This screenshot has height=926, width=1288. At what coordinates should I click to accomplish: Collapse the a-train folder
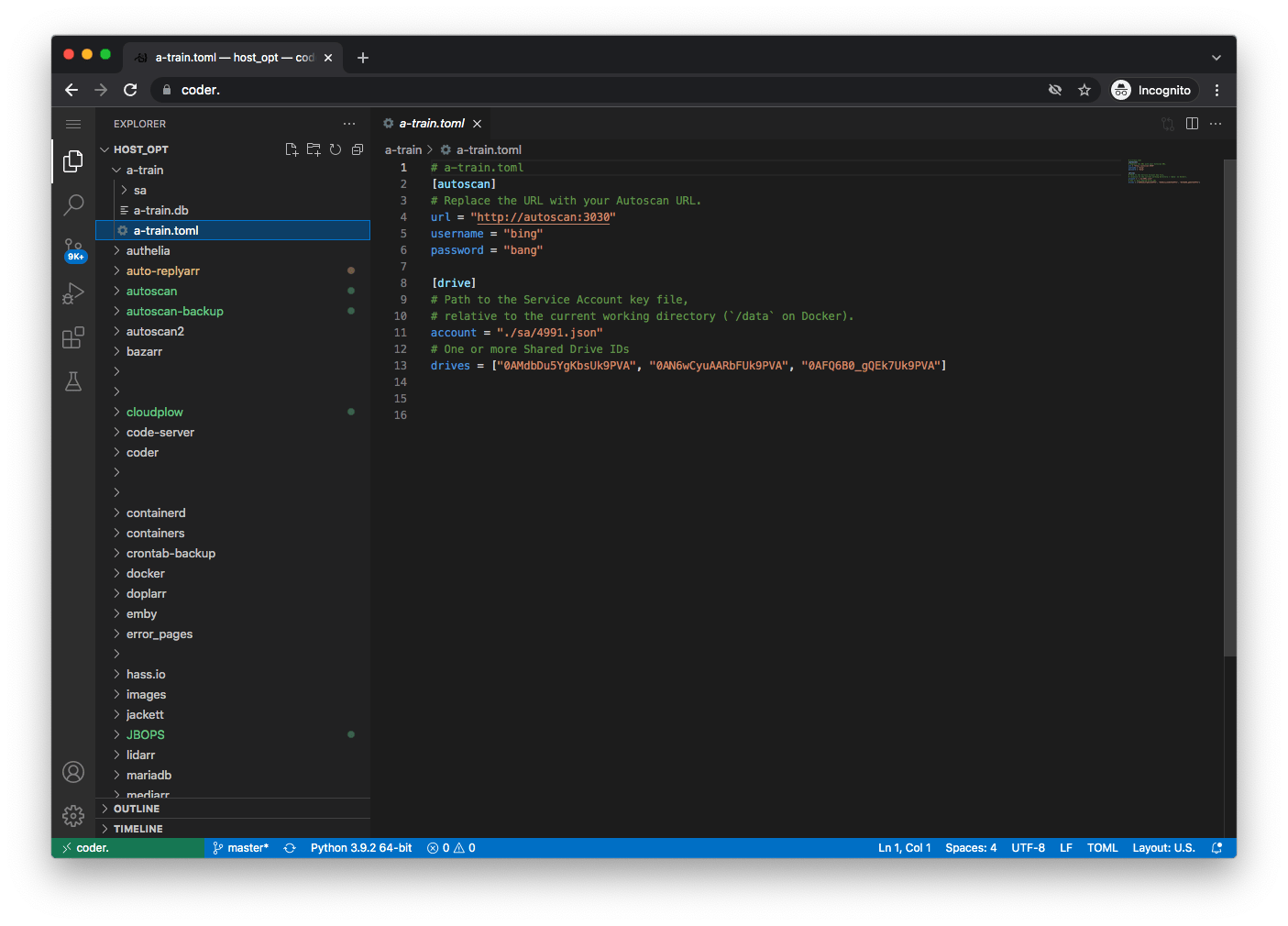(x=144, y=170)
